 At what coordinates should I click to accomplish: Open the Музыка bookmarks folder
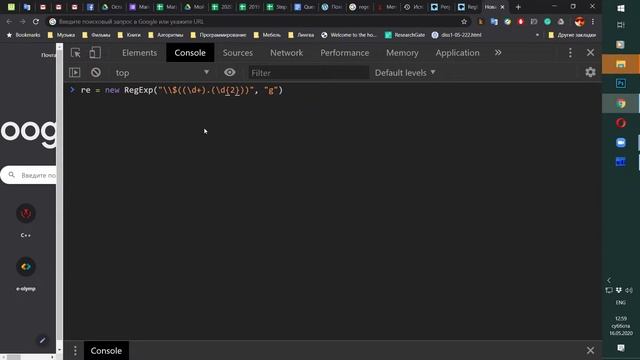(x=61, y=35)
